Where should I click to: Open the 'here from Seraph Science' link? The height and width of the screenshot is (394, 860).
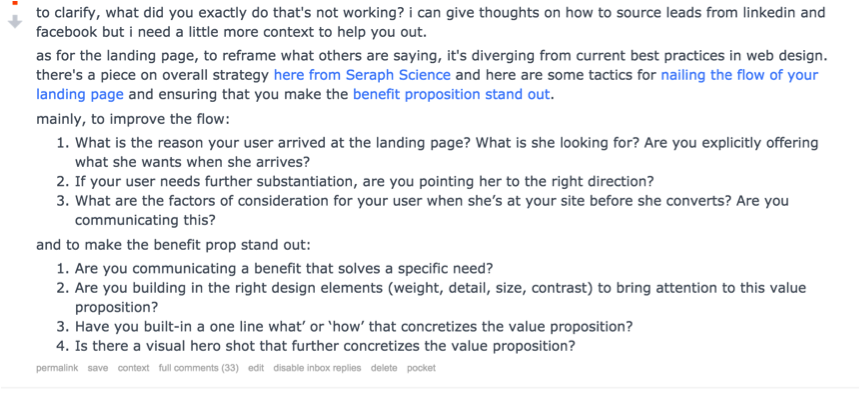(362, 75)
